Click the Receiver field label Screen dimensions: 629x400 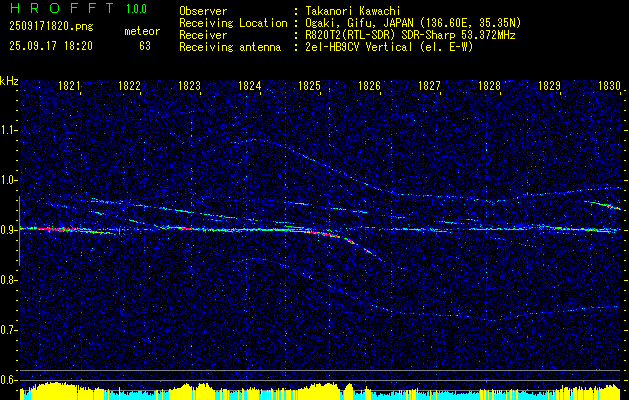(203, 35)
